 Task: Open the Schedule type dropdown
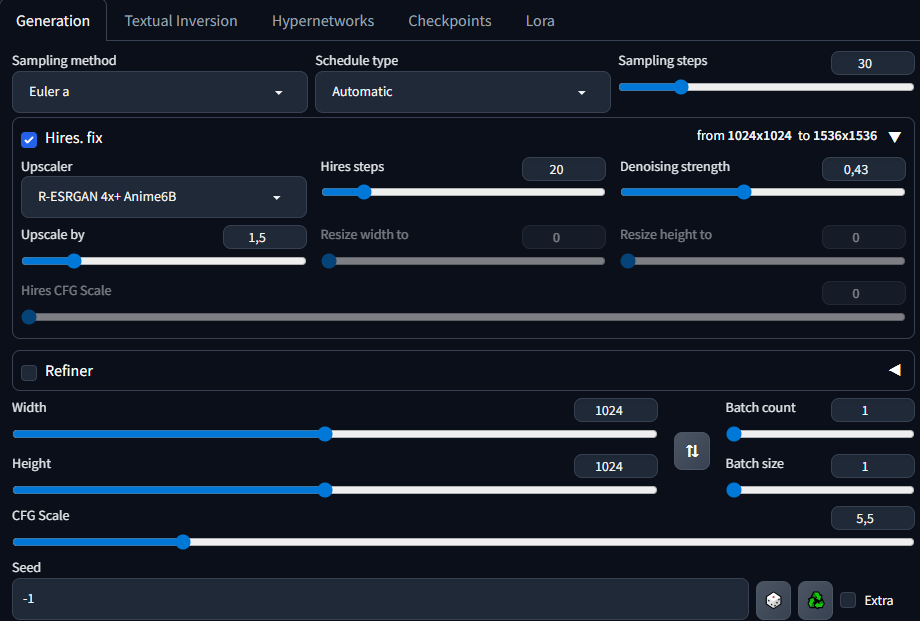click(462, 92)
